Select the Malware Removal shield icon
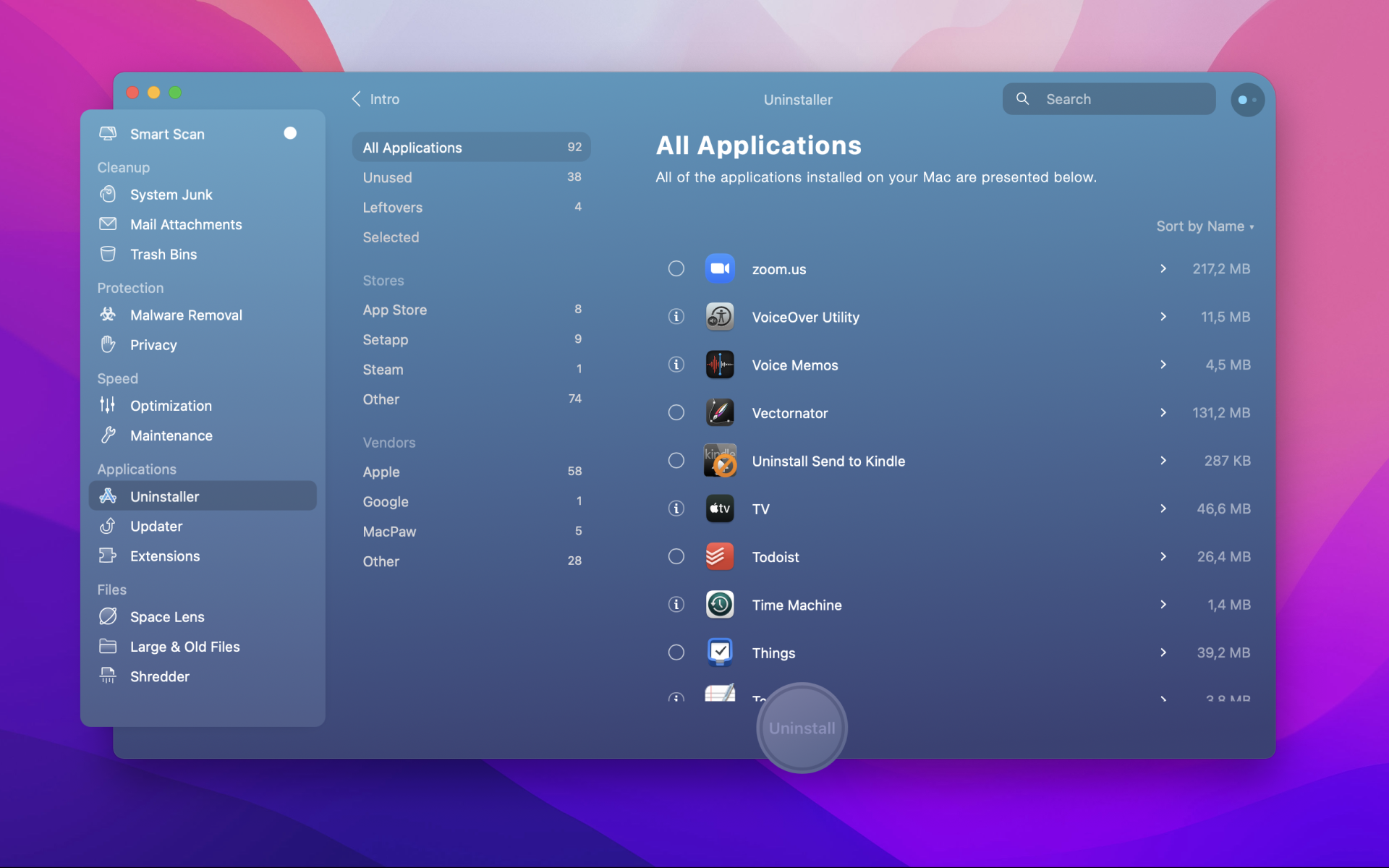This screenshot has height=868, width=1389. click(107, 315)
